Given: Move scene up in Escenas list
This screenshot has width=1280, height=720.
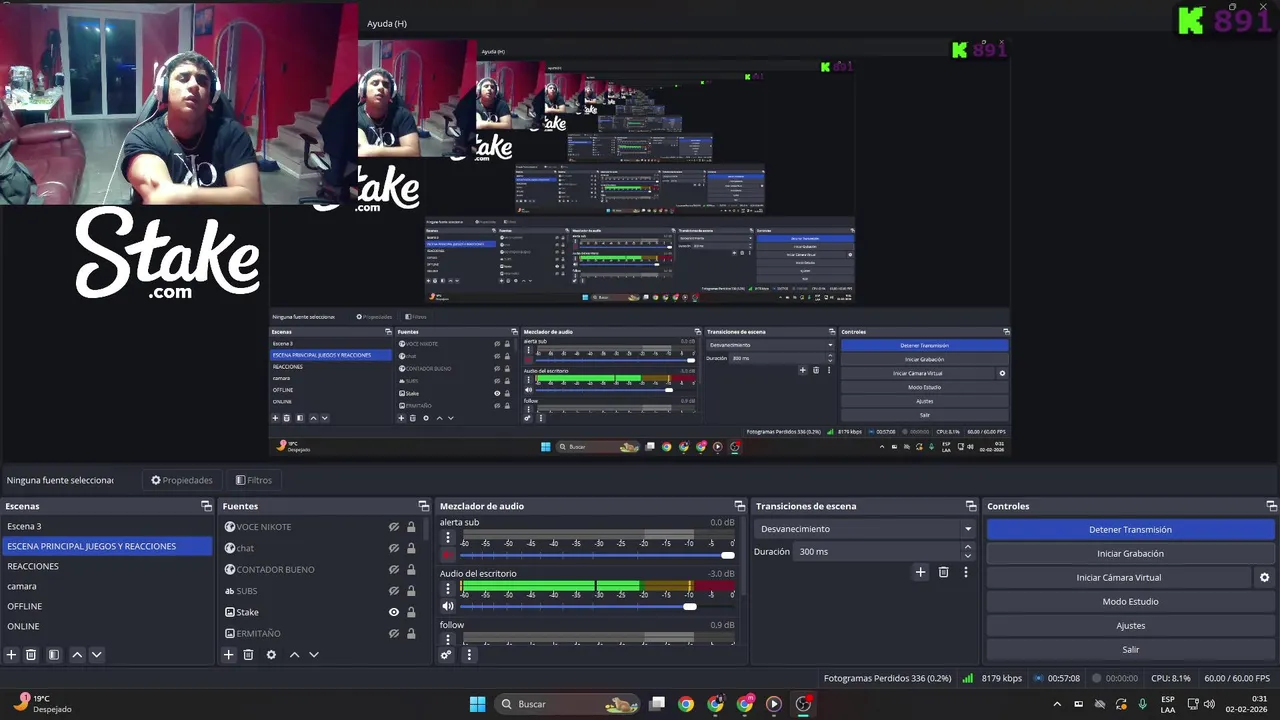Looking at the screenshot, I should [x=77, y=655].
